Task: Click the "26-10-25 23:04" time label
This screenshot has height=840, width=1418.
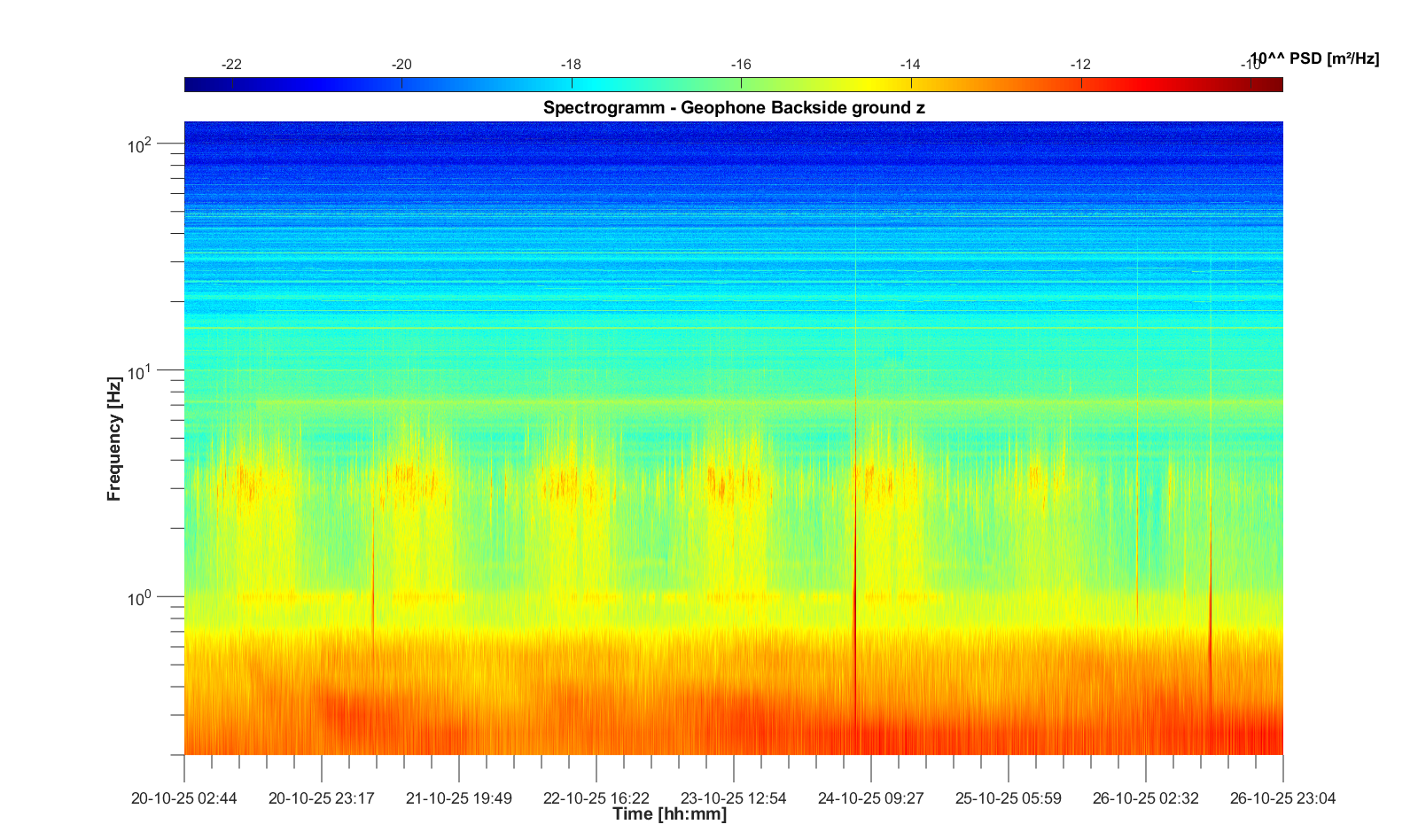Action: point(1282,798)
